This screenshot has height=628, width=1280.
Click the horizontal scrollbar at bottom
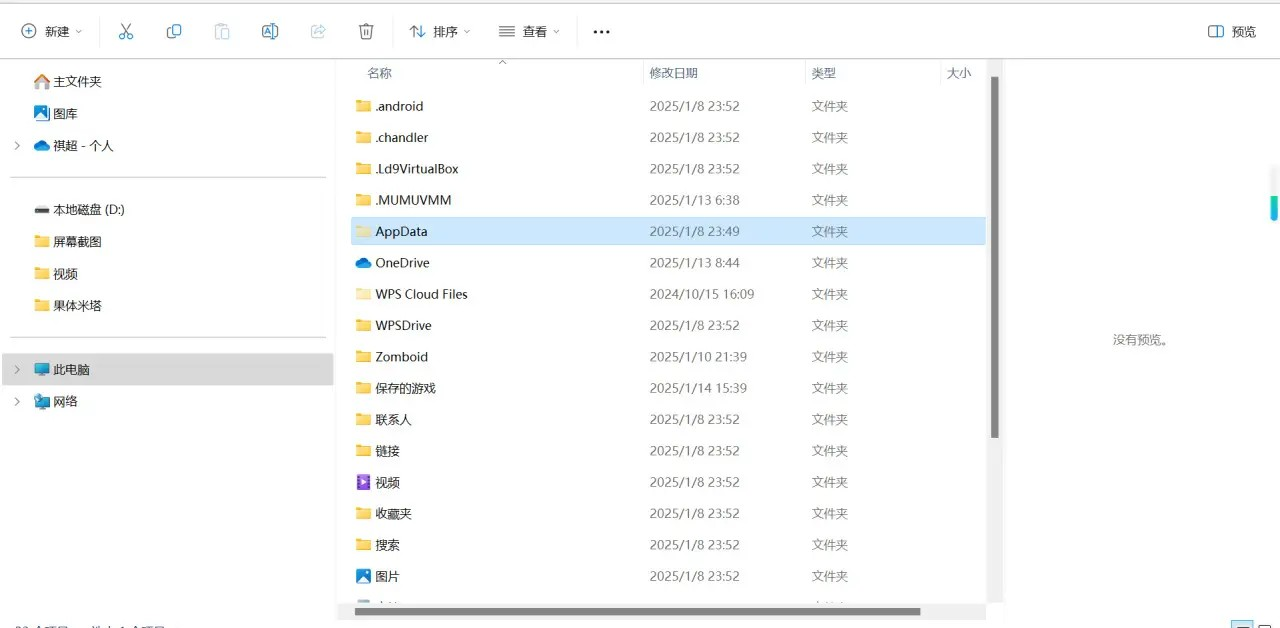[x=637, y=611]
